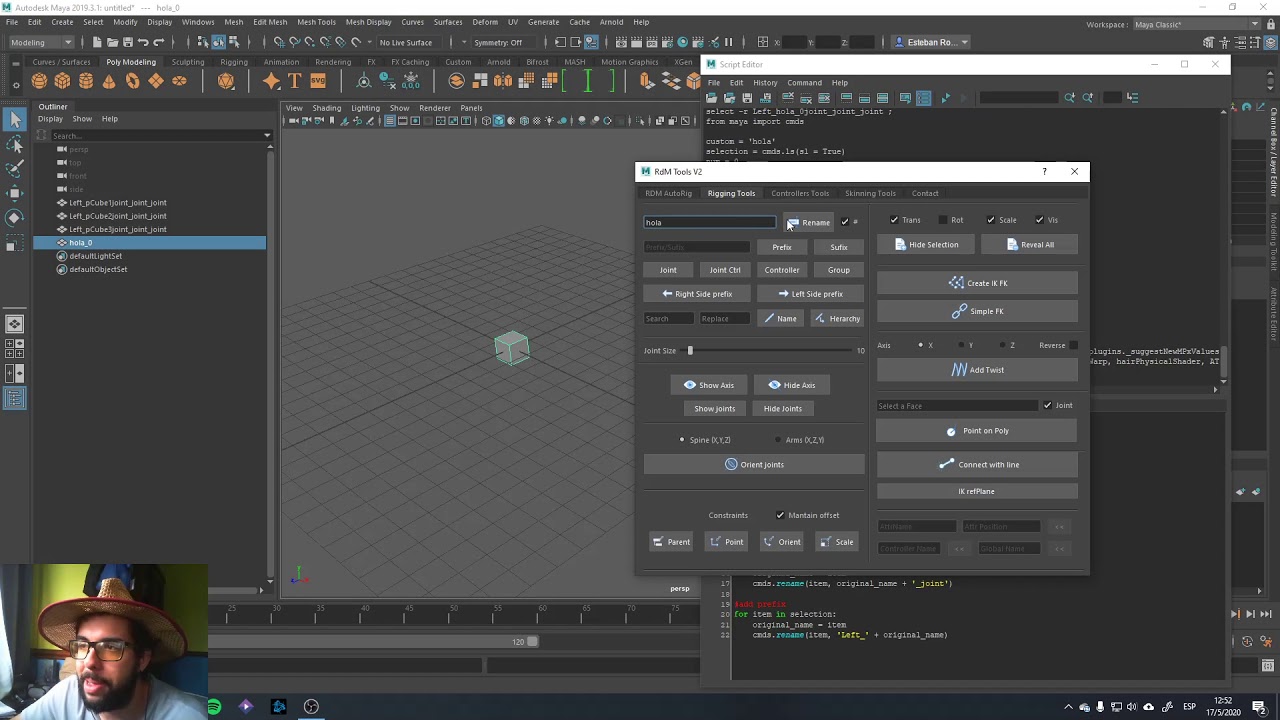Click the Orient joints button

[x=754, y=465]
